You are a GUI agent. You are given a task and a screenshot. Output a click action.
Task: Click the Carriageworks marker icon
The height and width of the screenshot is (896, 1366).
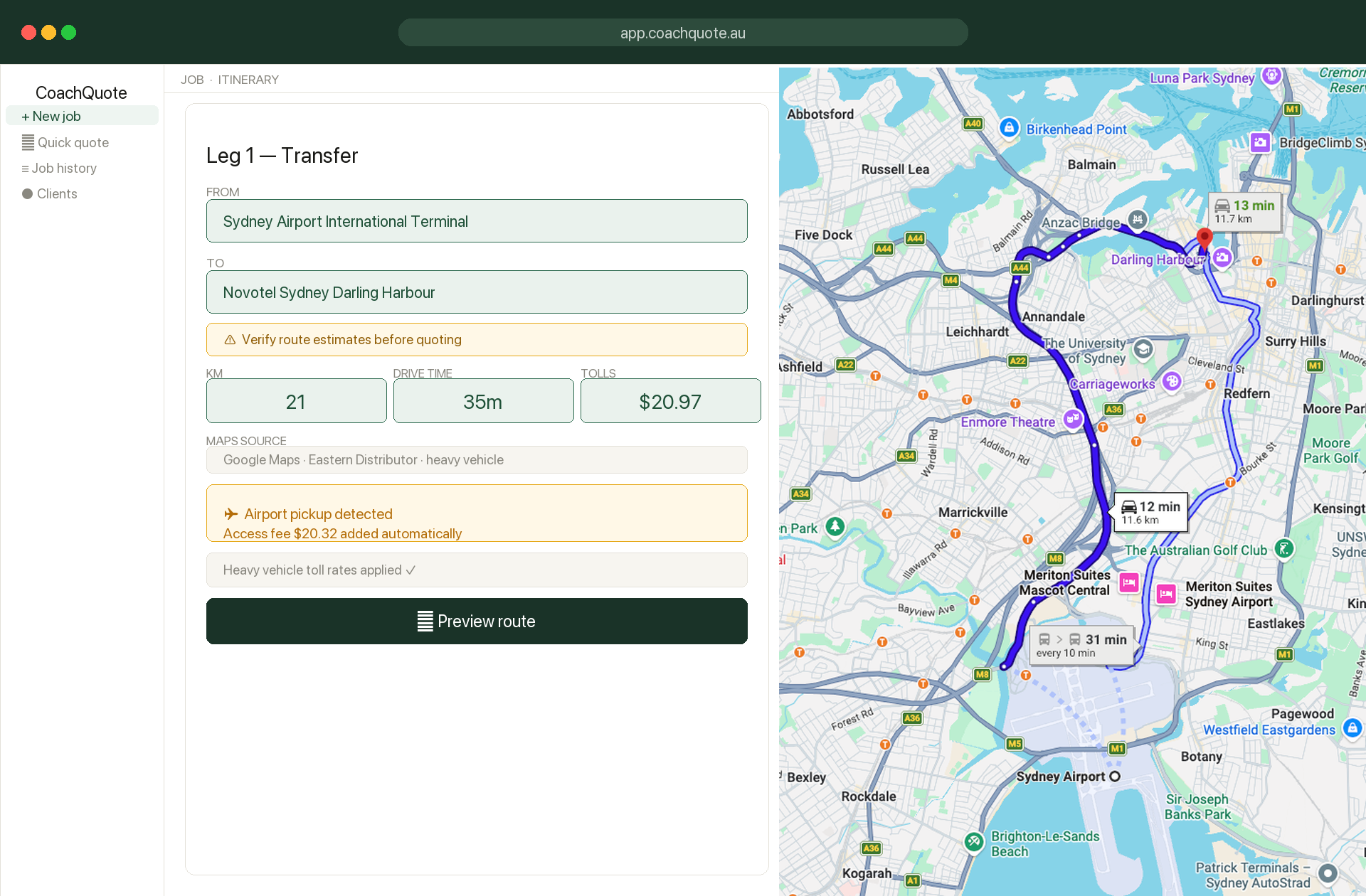pyautogui.click(x=1172, y=382)
